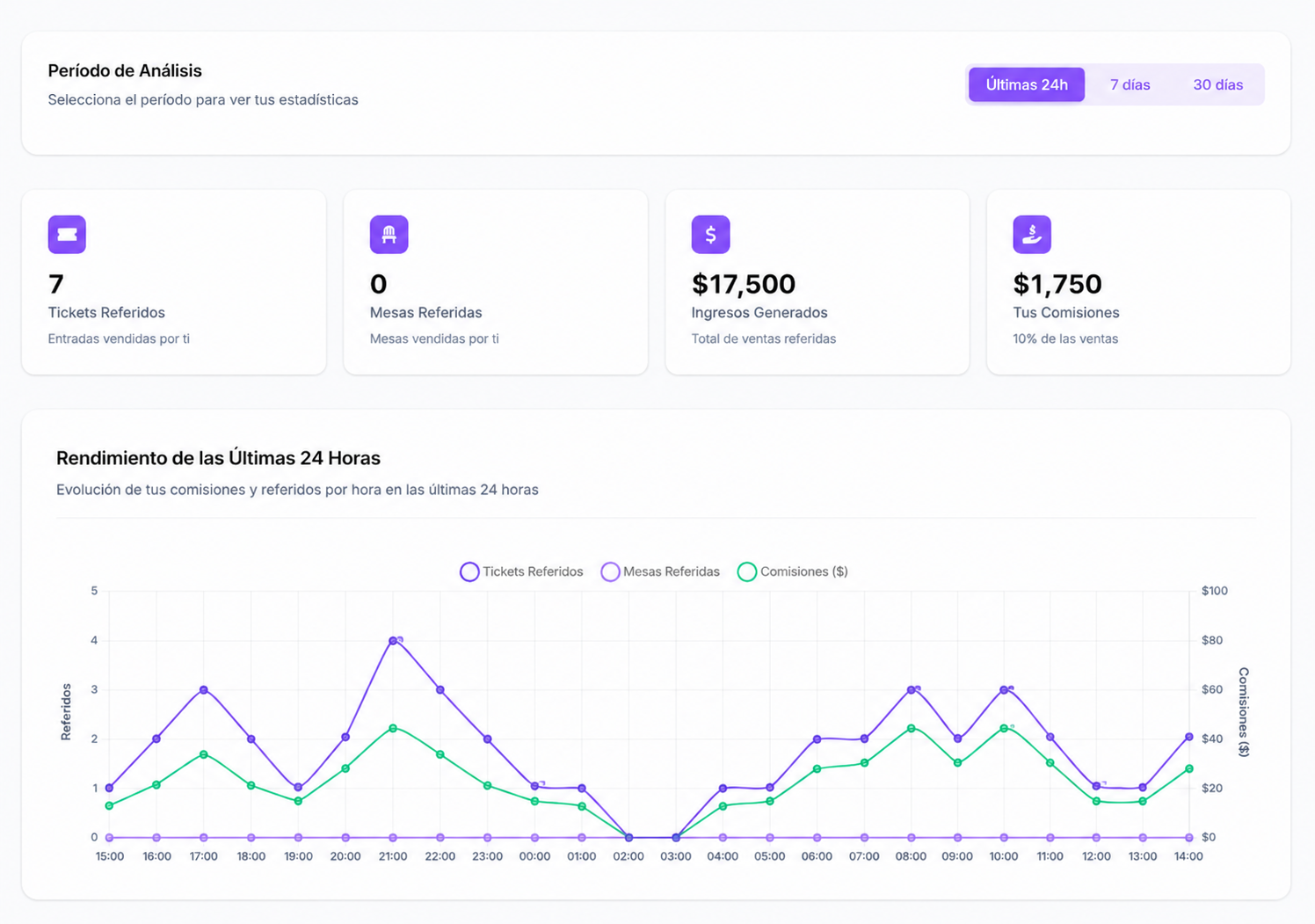The width and height of the screenshot is (1315, 924).
Task: Click the "Mesas vendidas por ti" caption
Action: tap(434, 338)
